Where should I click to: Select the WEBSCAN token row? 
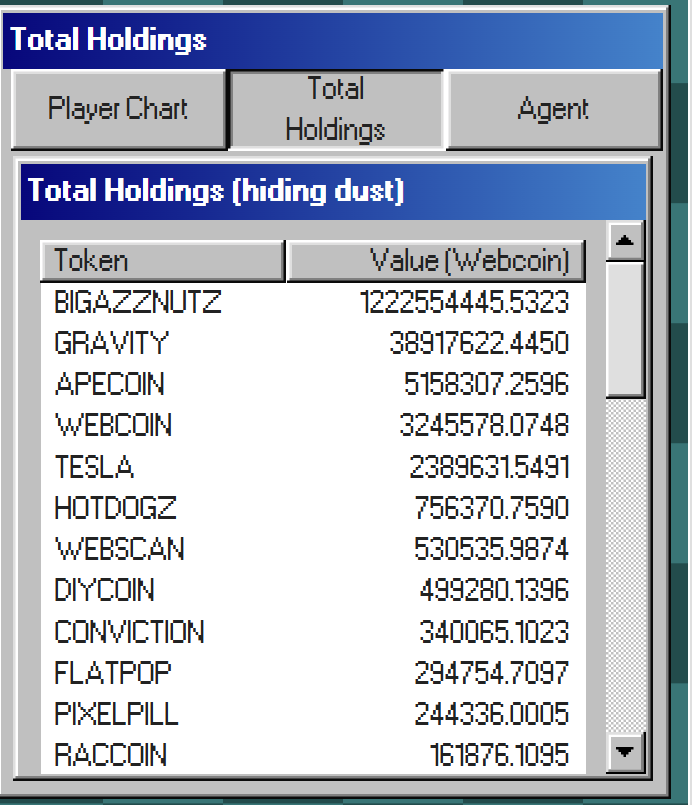[313, 549]
